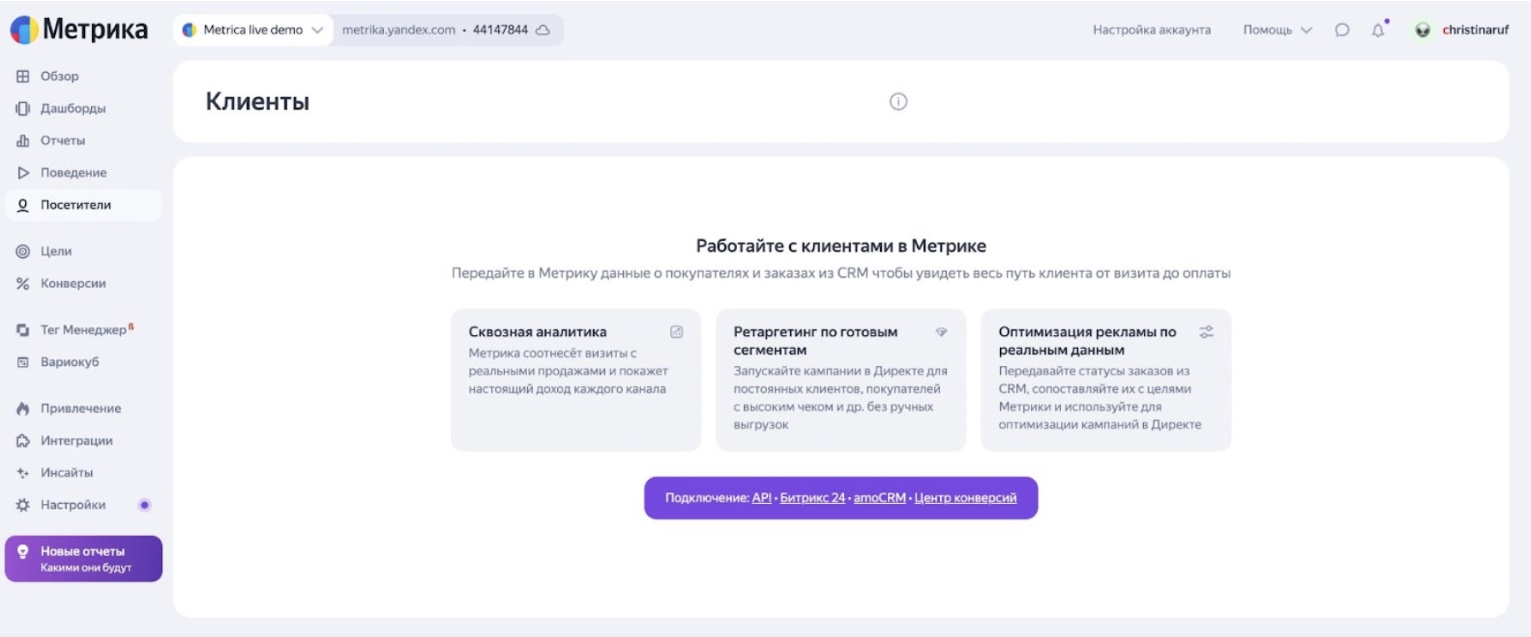The image size is (1531, 637).
Task: Open the API connection link
Action: [x=762, y=497]
